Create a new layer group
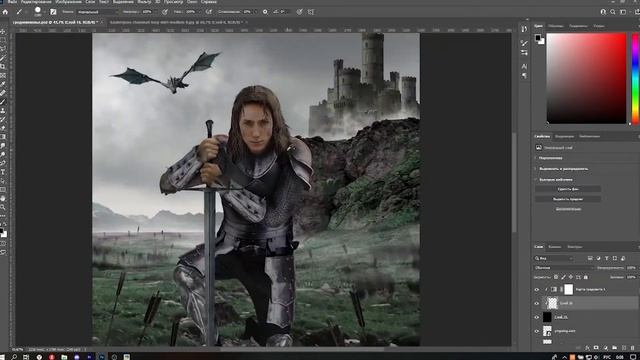 coord(615,348)
